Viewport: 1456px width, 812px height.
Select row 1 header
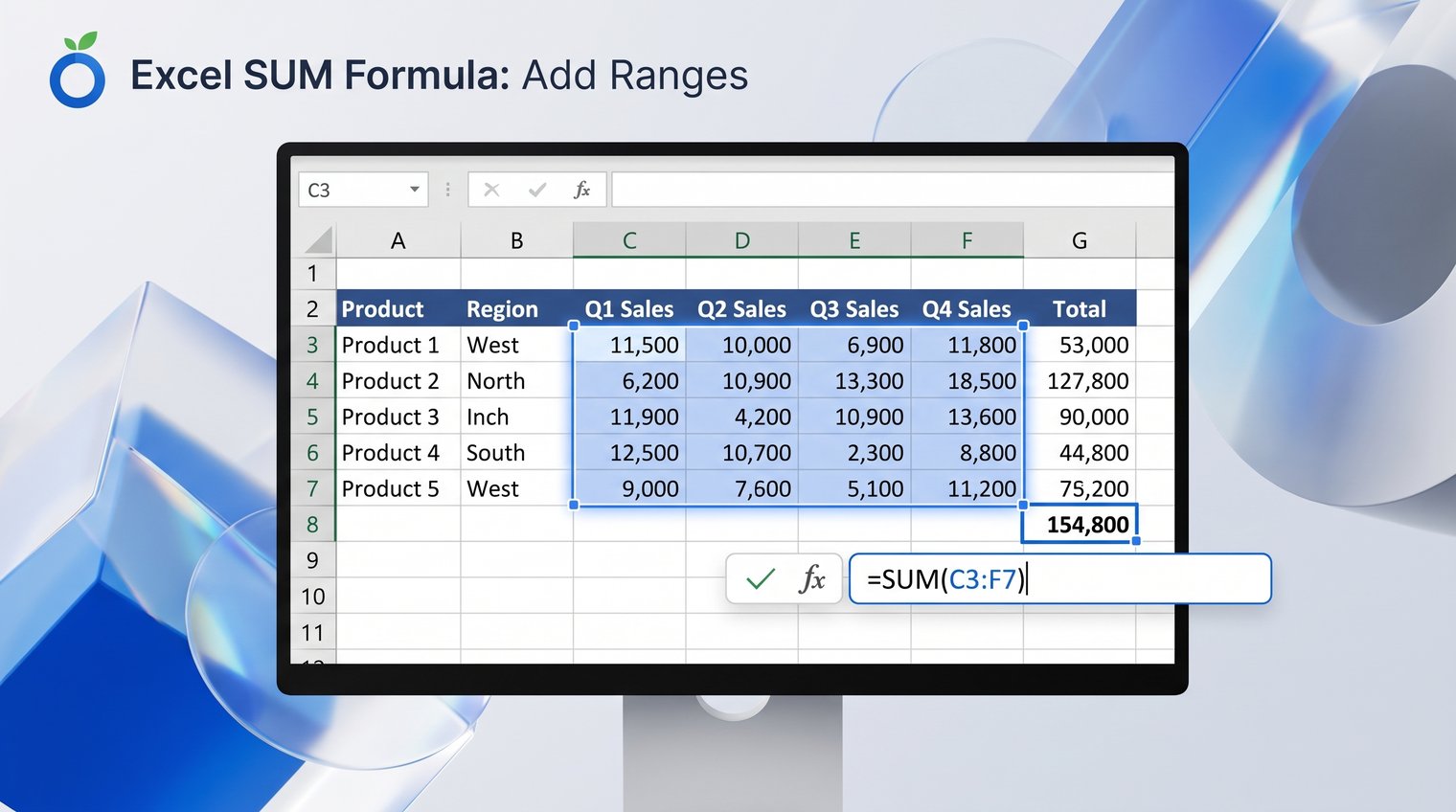coord(313,274)
